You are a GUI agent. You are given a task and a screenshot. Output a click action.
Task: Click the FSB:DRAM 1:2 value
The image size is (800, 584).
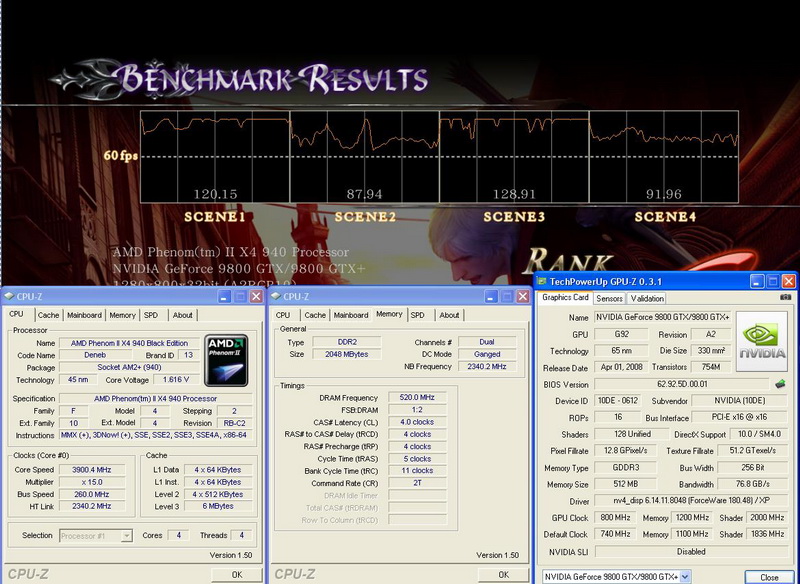click(x=417, y=410)
